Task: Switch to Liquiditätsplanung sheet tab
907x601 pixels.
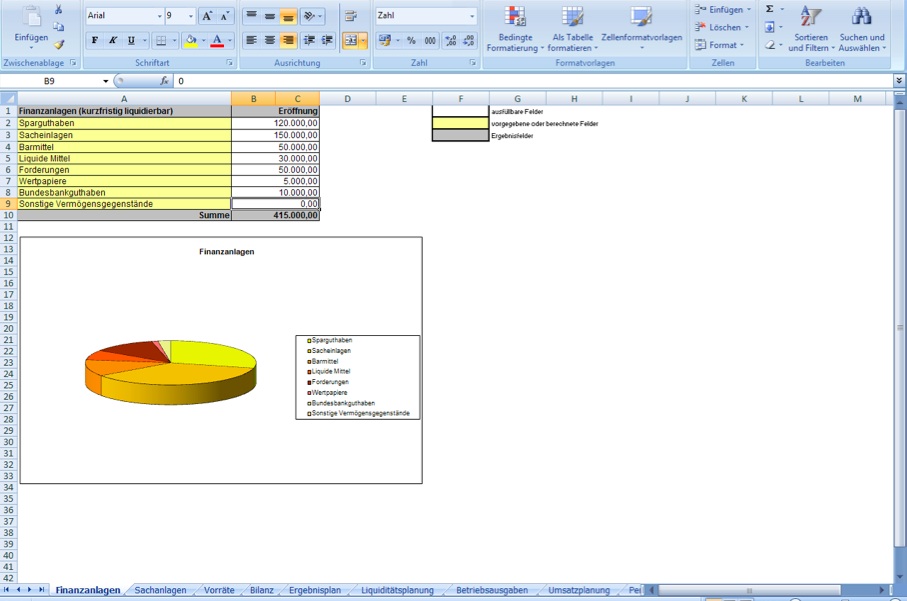Action: click(397, 590)
